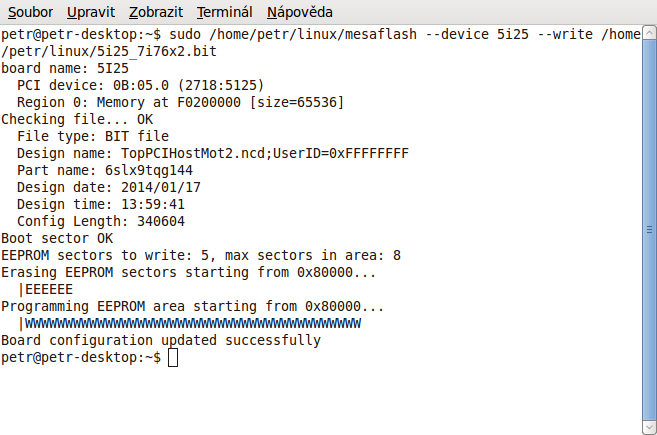Click the scrollbar down arrow
This screenshot has height=435, width=657.
point(649,427)
